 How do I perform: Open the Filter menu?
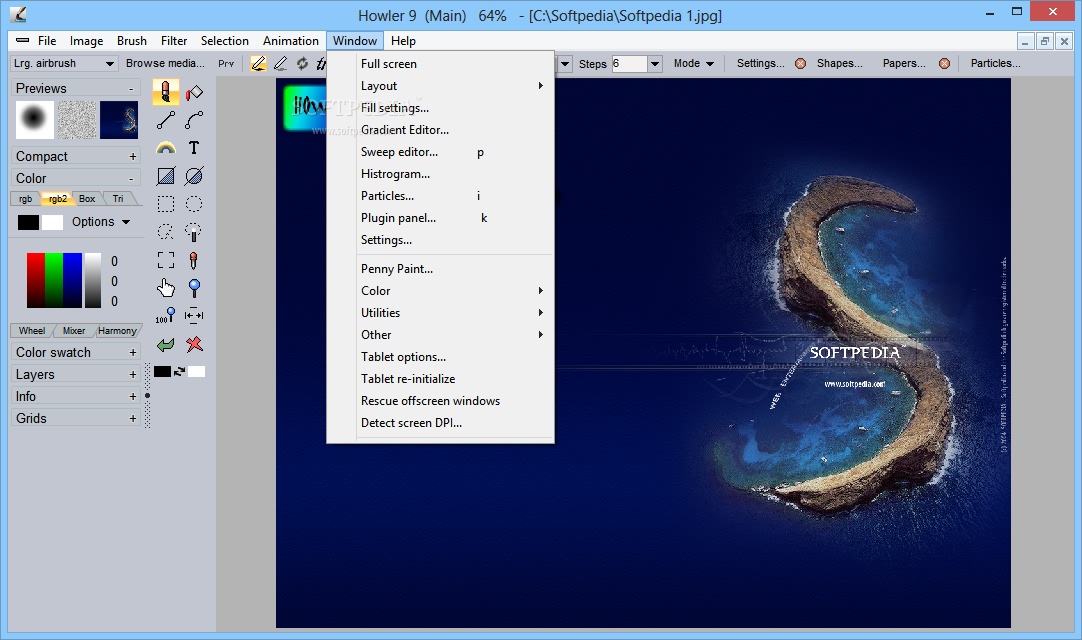pyautogui.click(x=174, y=41)
